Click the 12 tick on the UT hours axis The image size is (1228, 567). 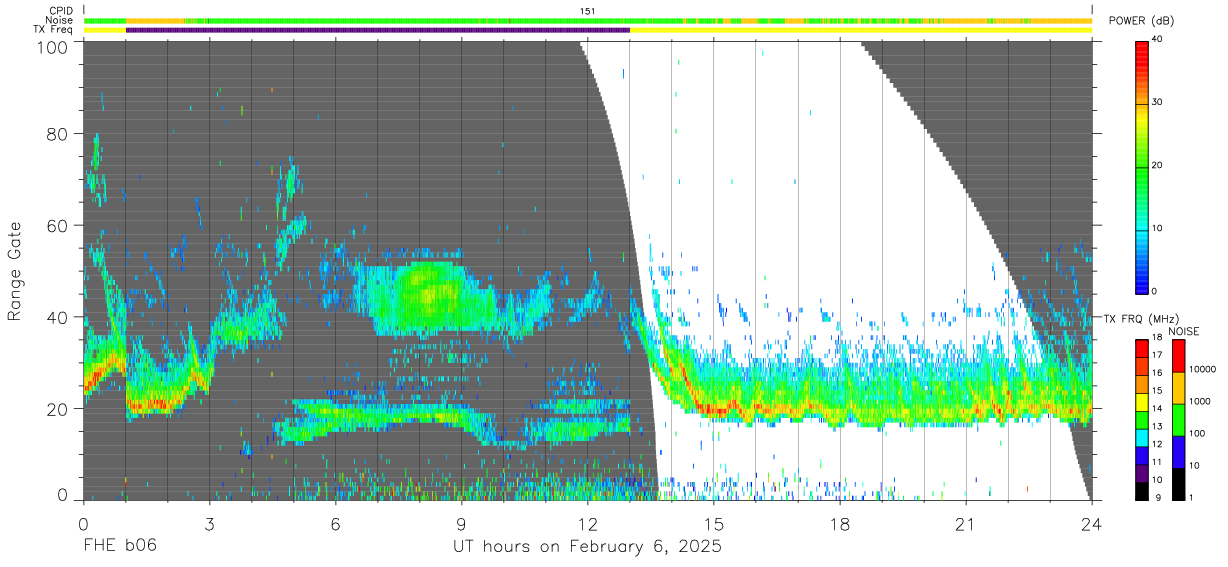(588, 524)
